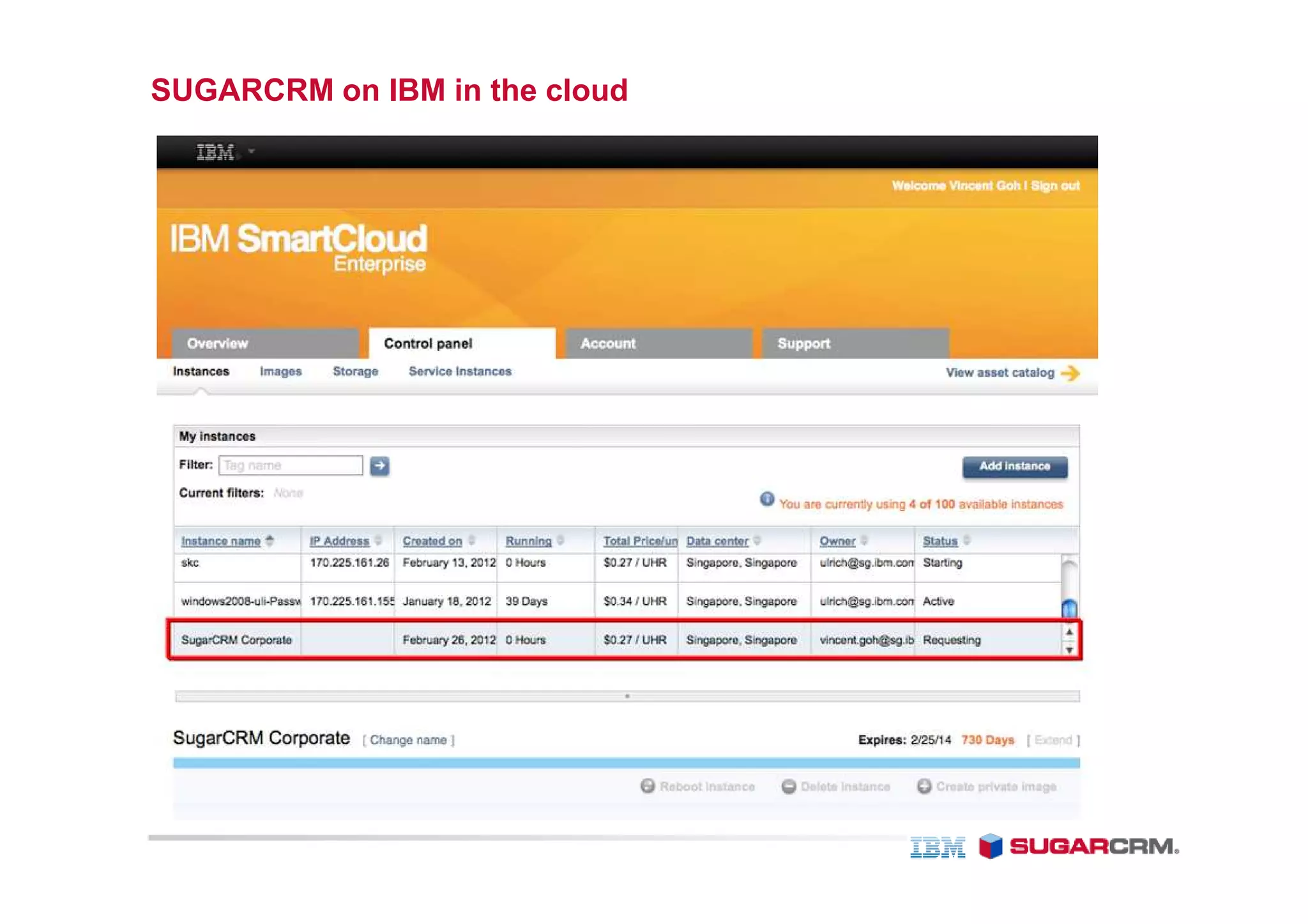Click sort icon beside Instance name
The image size is (1308, 924).
click(270, 541)
